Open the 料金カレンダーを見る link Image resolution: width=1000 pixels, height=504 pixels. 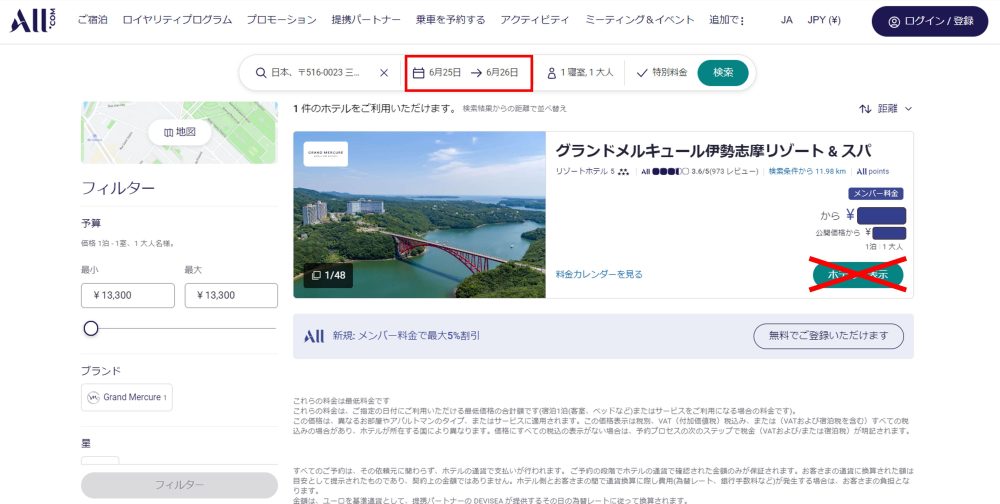(599, 274)
